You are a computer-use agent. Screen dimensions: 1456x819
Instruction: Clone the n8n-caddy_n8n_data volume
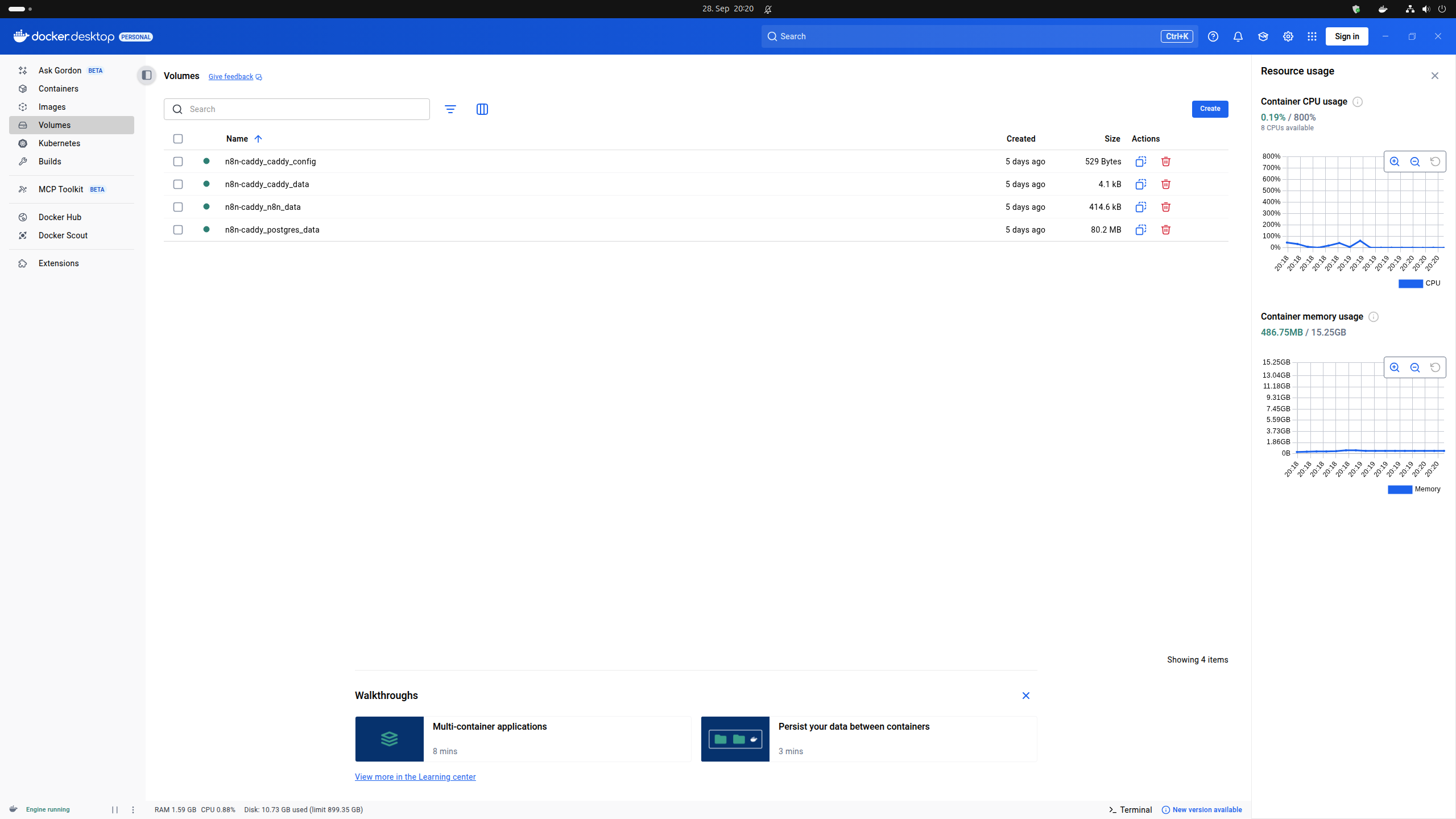tap(1141, 207)
